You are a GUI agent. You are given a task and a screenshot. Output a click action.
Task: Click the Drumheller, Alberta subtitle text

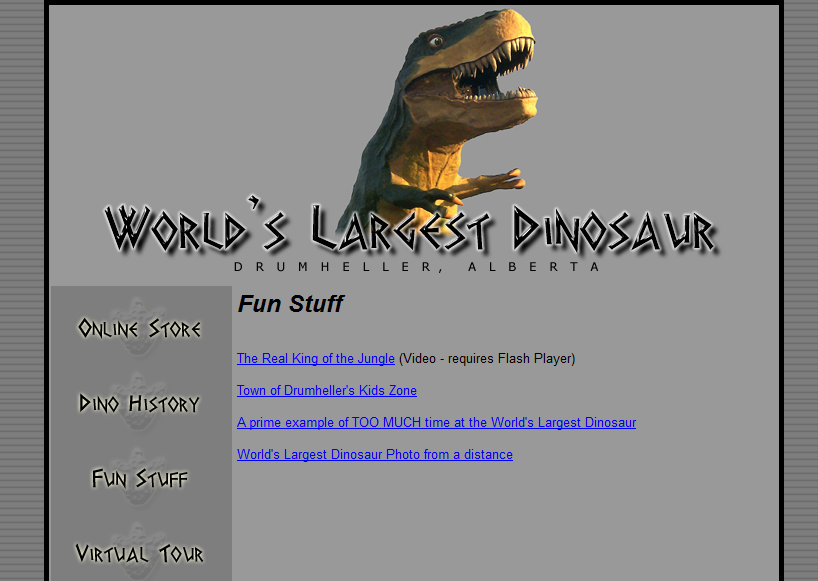416,267
